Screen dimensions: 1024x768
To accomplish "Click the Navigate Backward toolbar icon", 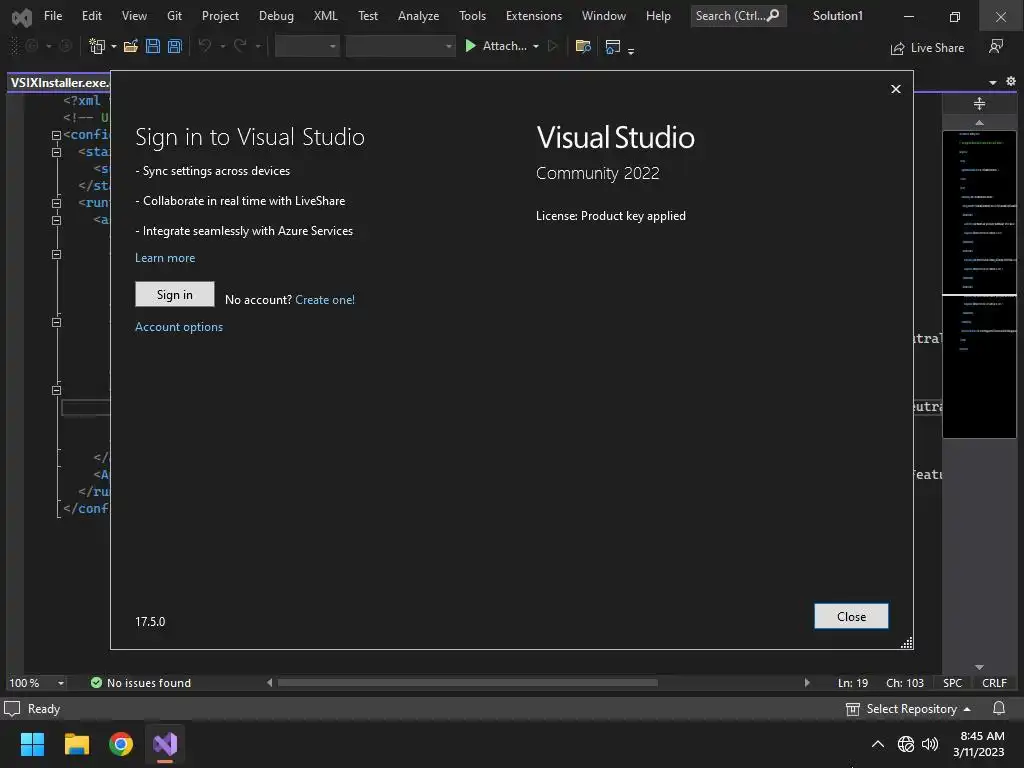I will pos(31,46).
